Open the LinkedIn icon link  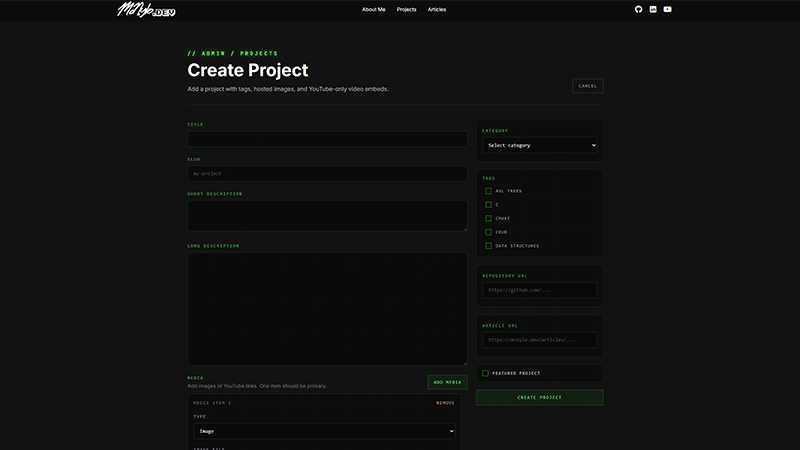pyautogui.click(x=653, y=9)
